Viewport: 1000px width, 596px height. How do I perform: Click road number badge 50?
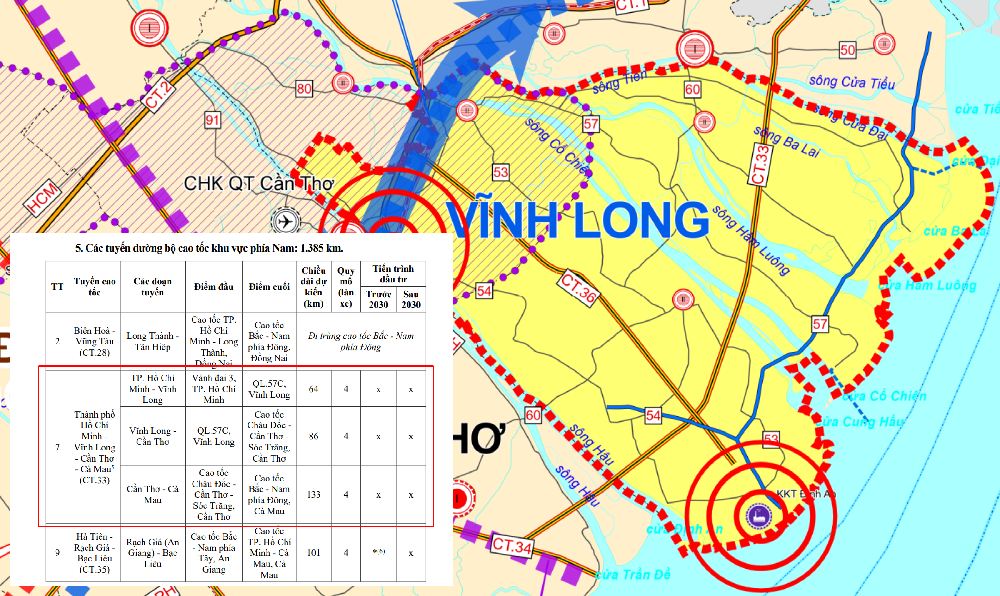(x=848, y=50)
